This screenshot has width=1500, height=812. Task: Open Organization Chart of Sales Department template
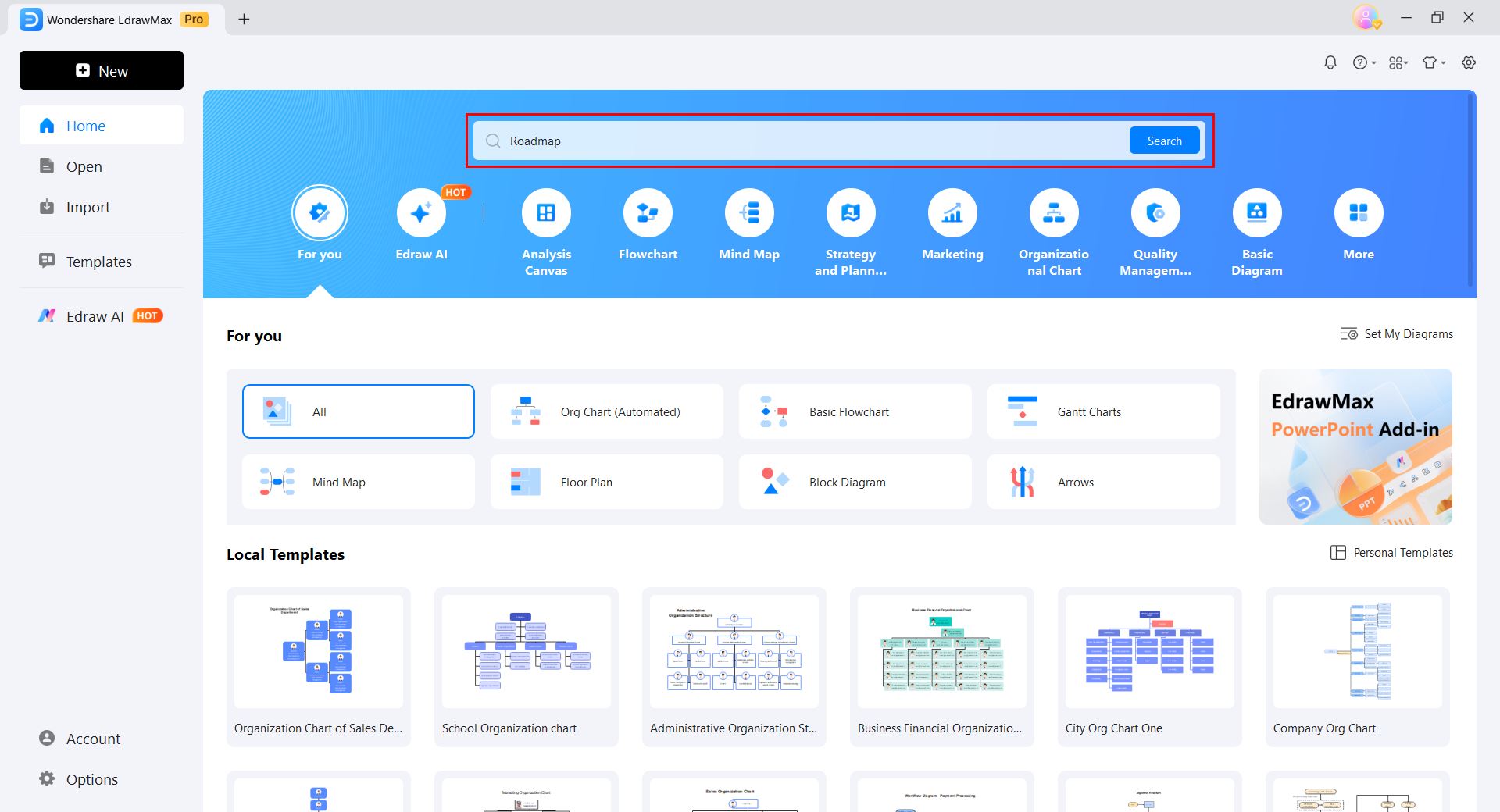click(x=319, y=667)
